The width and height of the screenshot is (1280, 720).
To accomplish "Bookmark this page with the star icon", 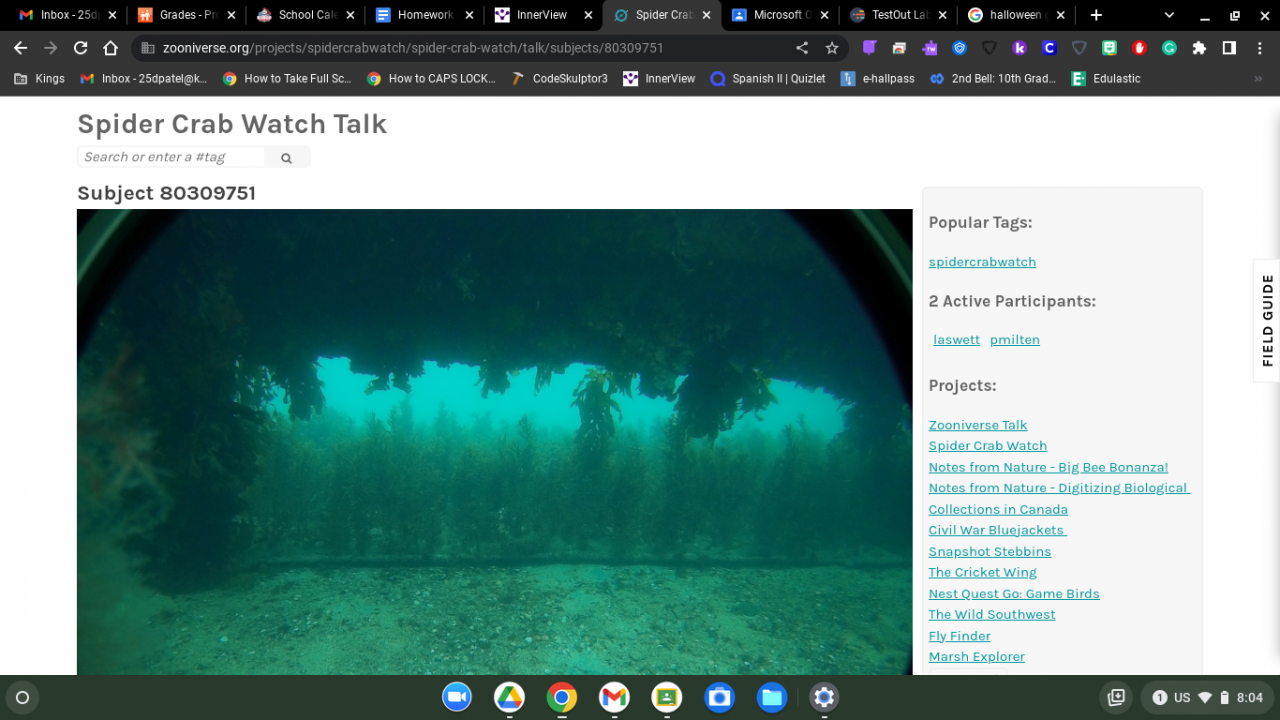I will click(832, 48).
